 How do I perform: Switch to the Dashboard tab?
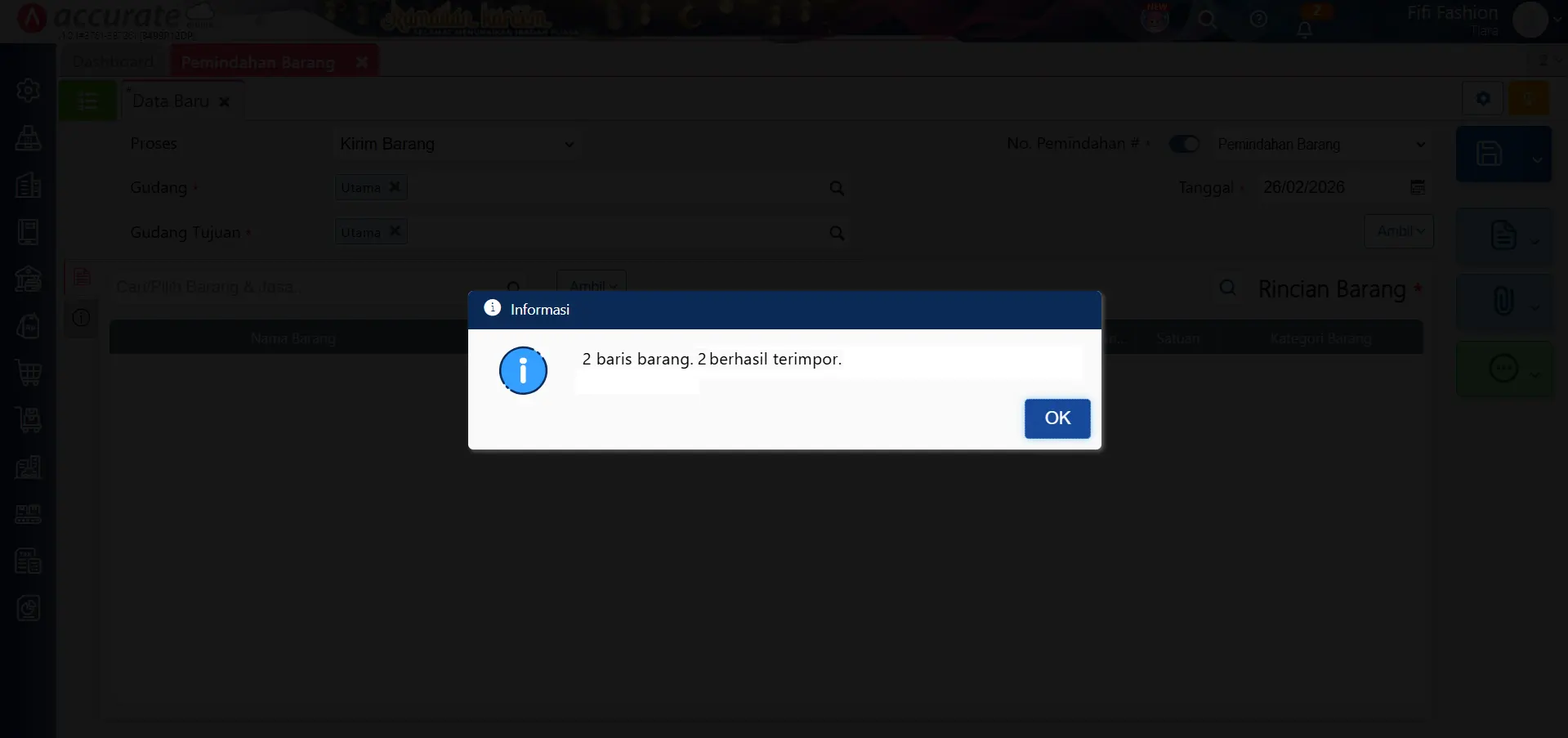(x=113, y=62)
